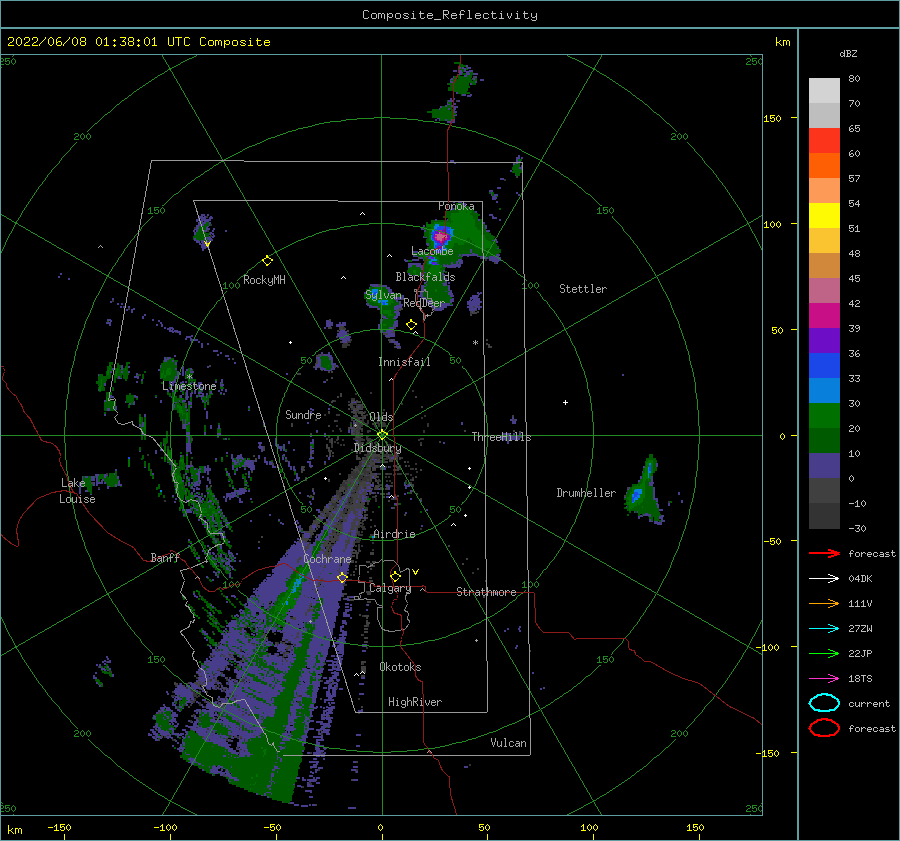Select the 33 dBZ blue color swatch
Viewport: 900px width, 841px height.
(x=824, y=365)
